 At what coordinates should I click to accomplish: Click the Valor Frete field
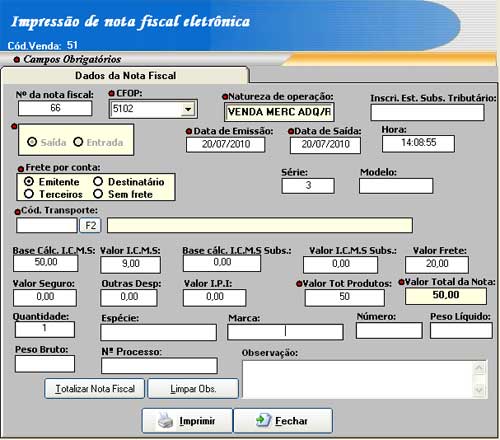pyautogui.click(x=437, y=265)
